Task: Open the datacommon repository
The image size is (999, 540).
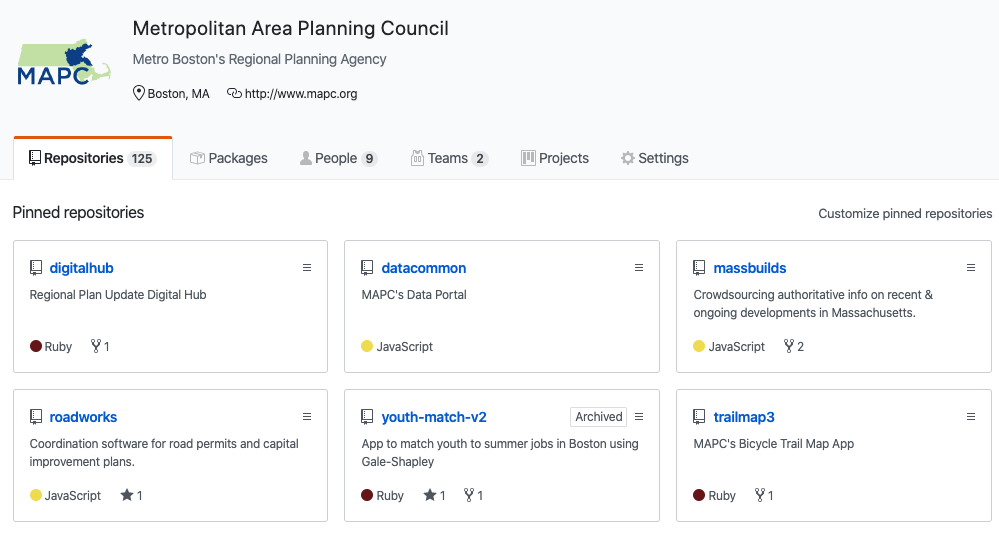Action: click(424, 268)
